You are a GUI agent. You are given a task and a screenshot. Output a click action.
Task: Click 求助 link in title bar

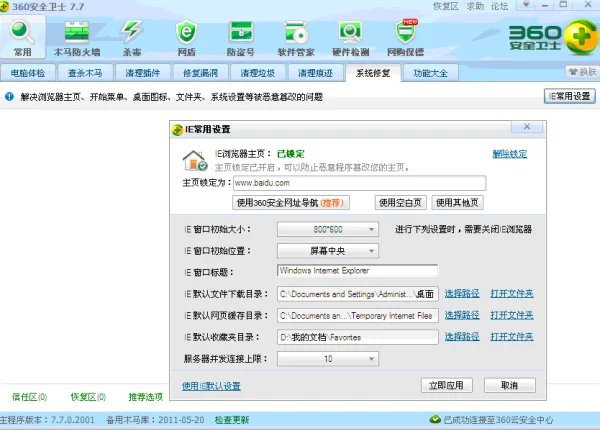[475, 6]
